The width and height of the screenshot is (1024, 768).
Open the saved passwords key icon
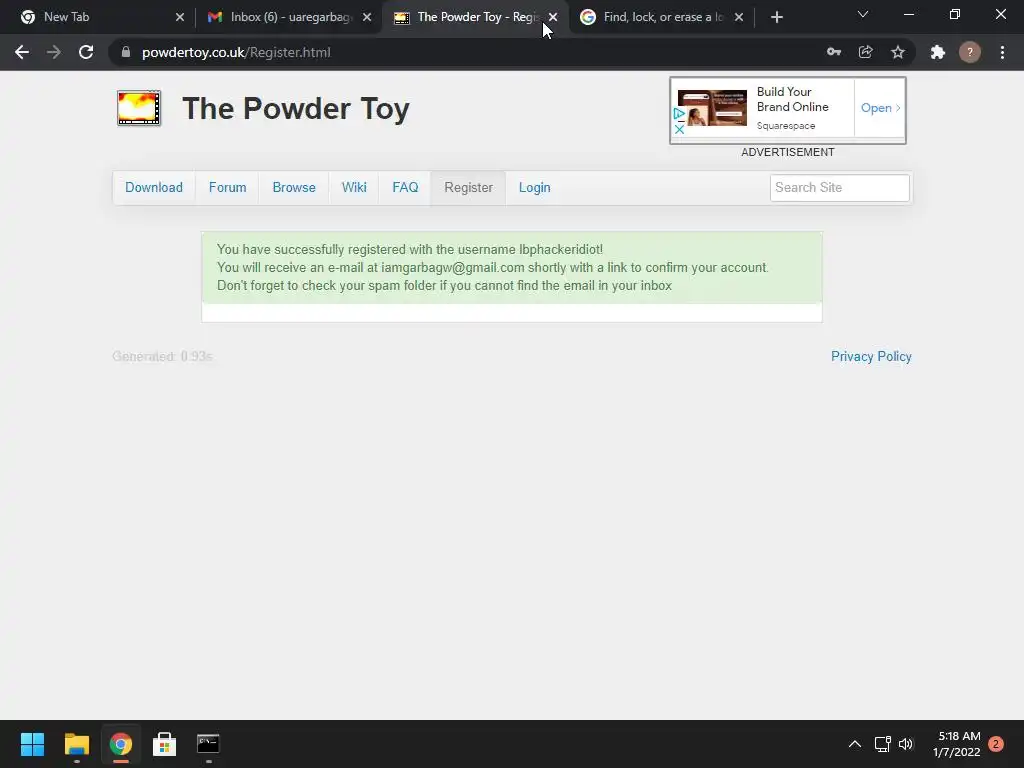(833, 52)
